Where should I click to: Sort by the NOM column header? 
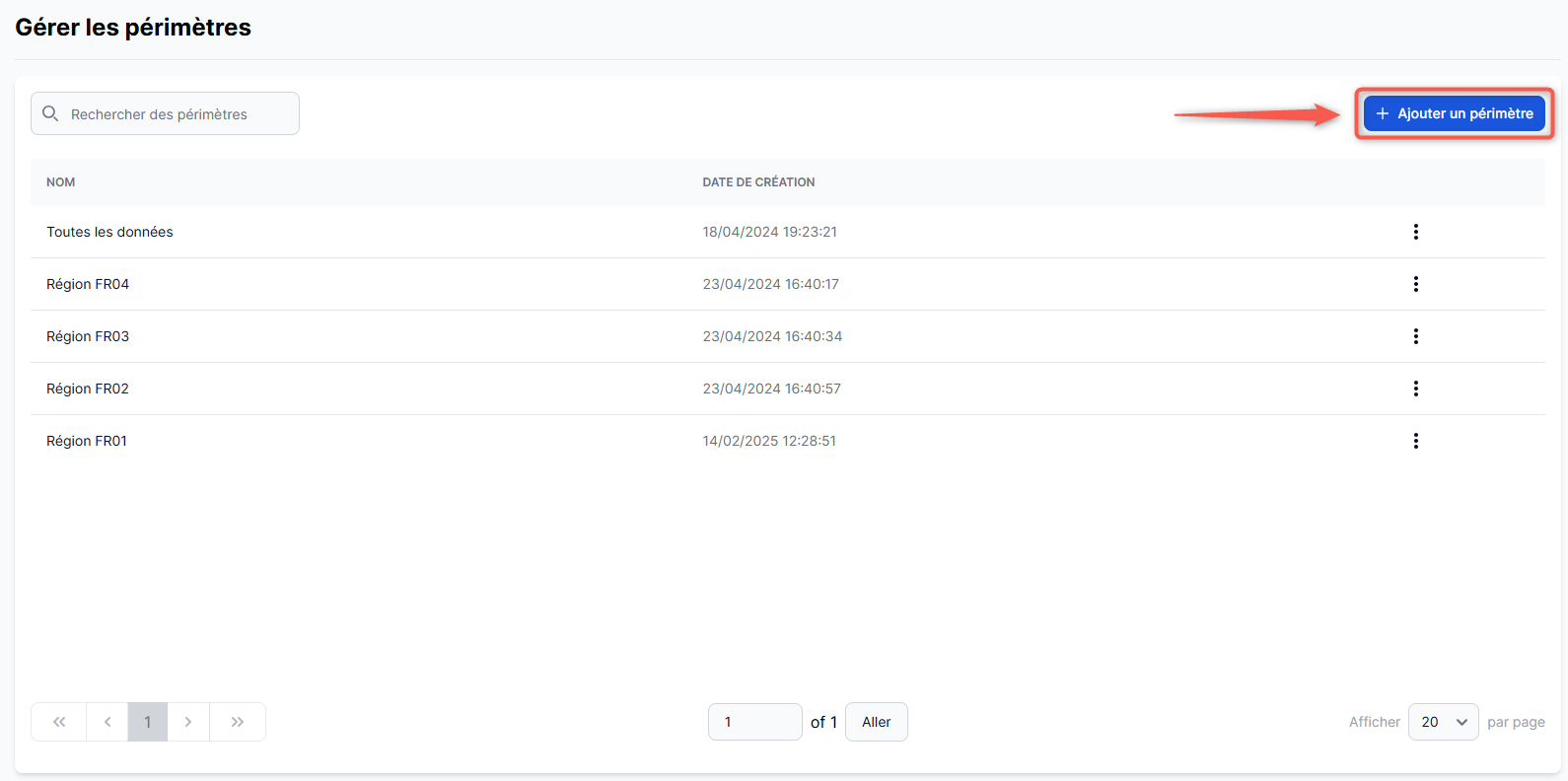tap(61, 182)
